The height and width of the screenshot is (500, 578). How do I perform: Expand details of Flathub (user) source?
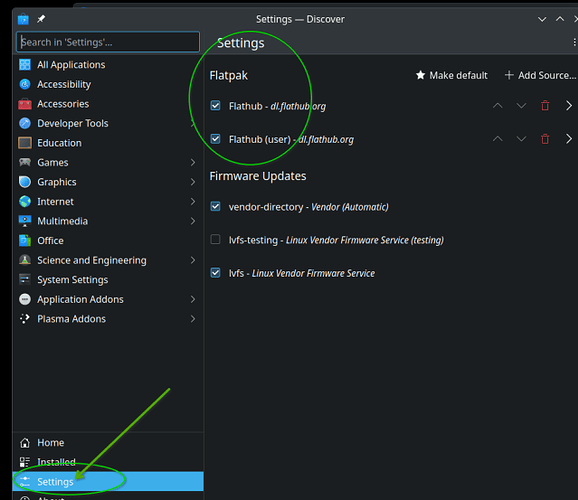tap(569, 139)
